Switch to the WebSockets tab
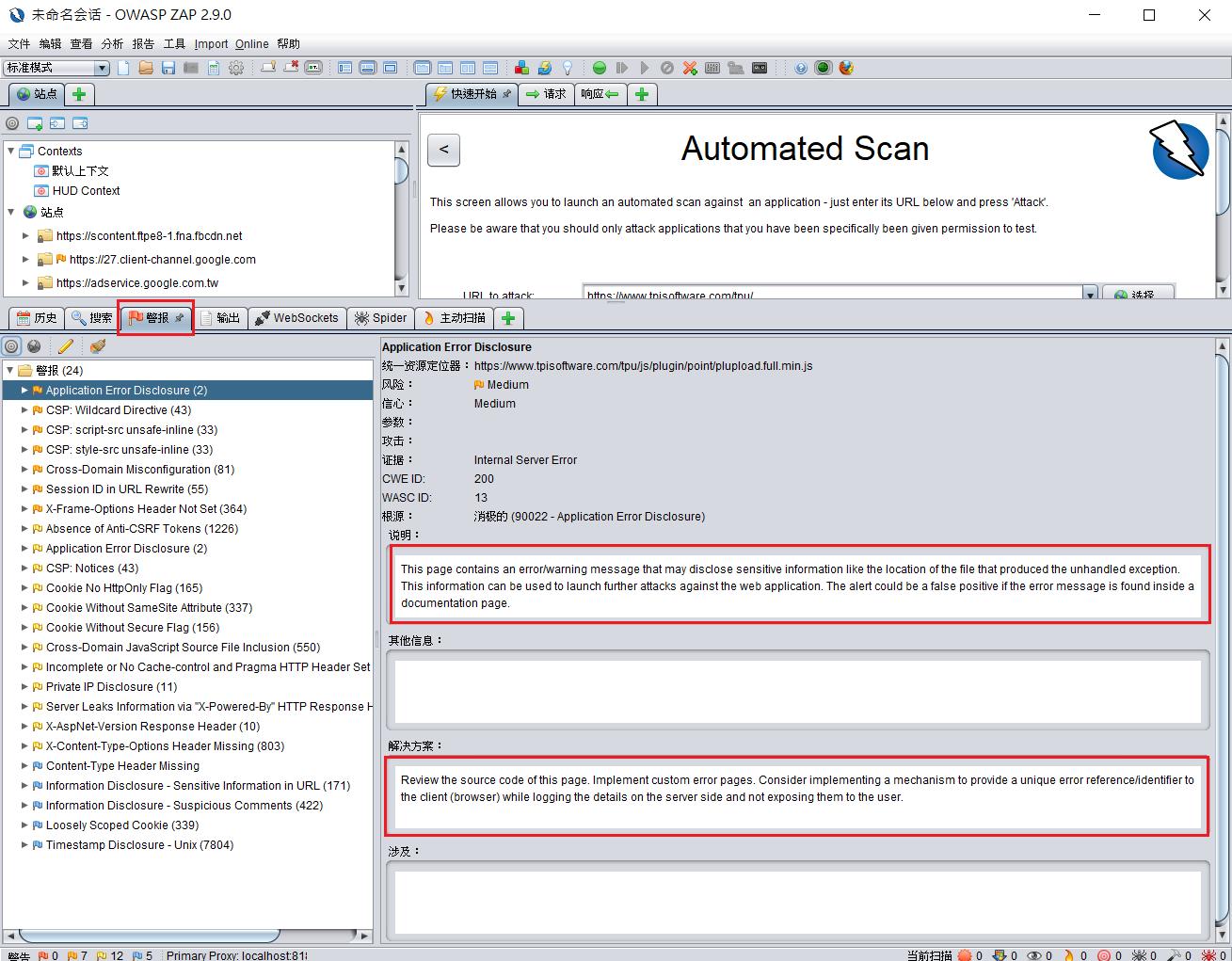1232x961 pixels. coord(296,318)
